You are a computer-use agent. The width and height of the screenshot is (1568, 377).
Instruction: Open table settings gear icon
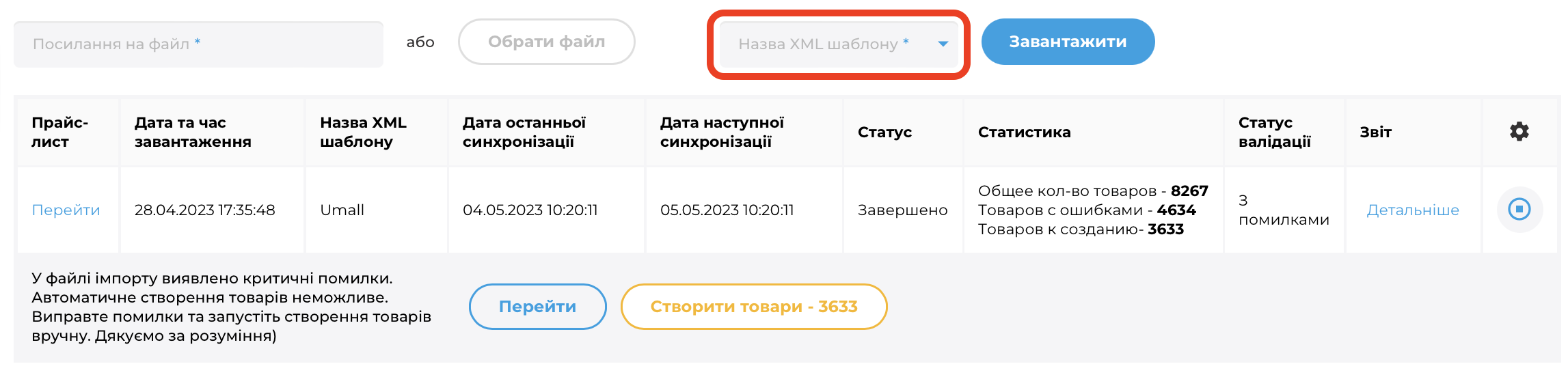tap(1519, 131)
